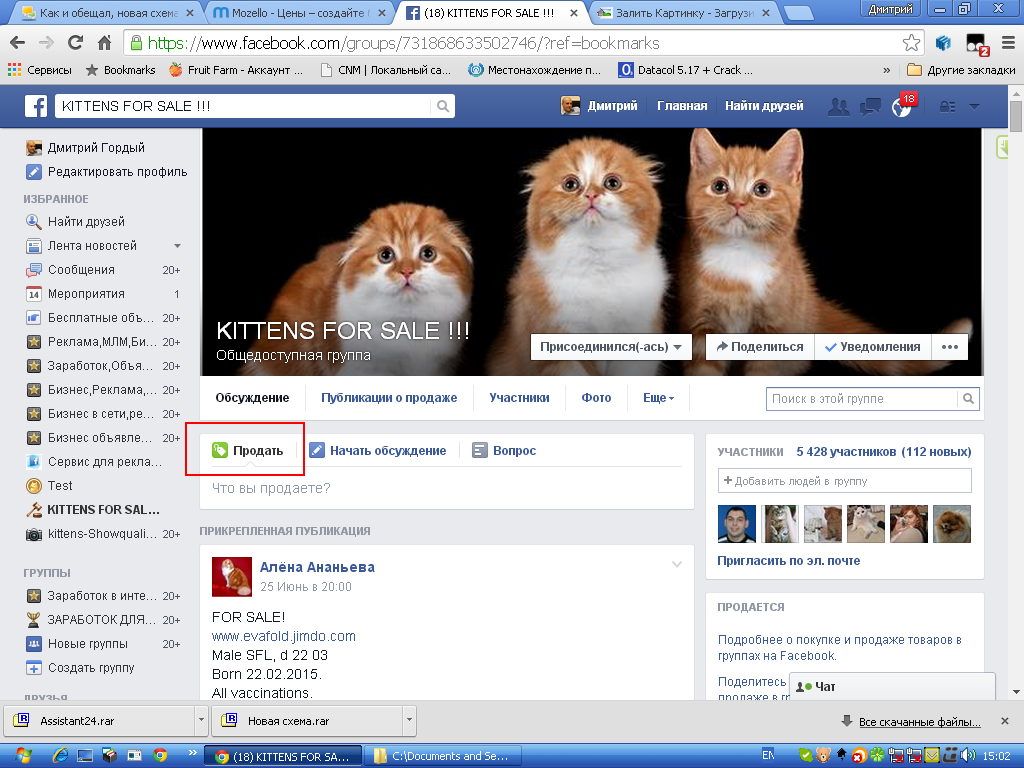1024x768 pixels.
Task: Click the search magnifier in the Facebook header
Action: pyautogui.click(x=443, y=106)
